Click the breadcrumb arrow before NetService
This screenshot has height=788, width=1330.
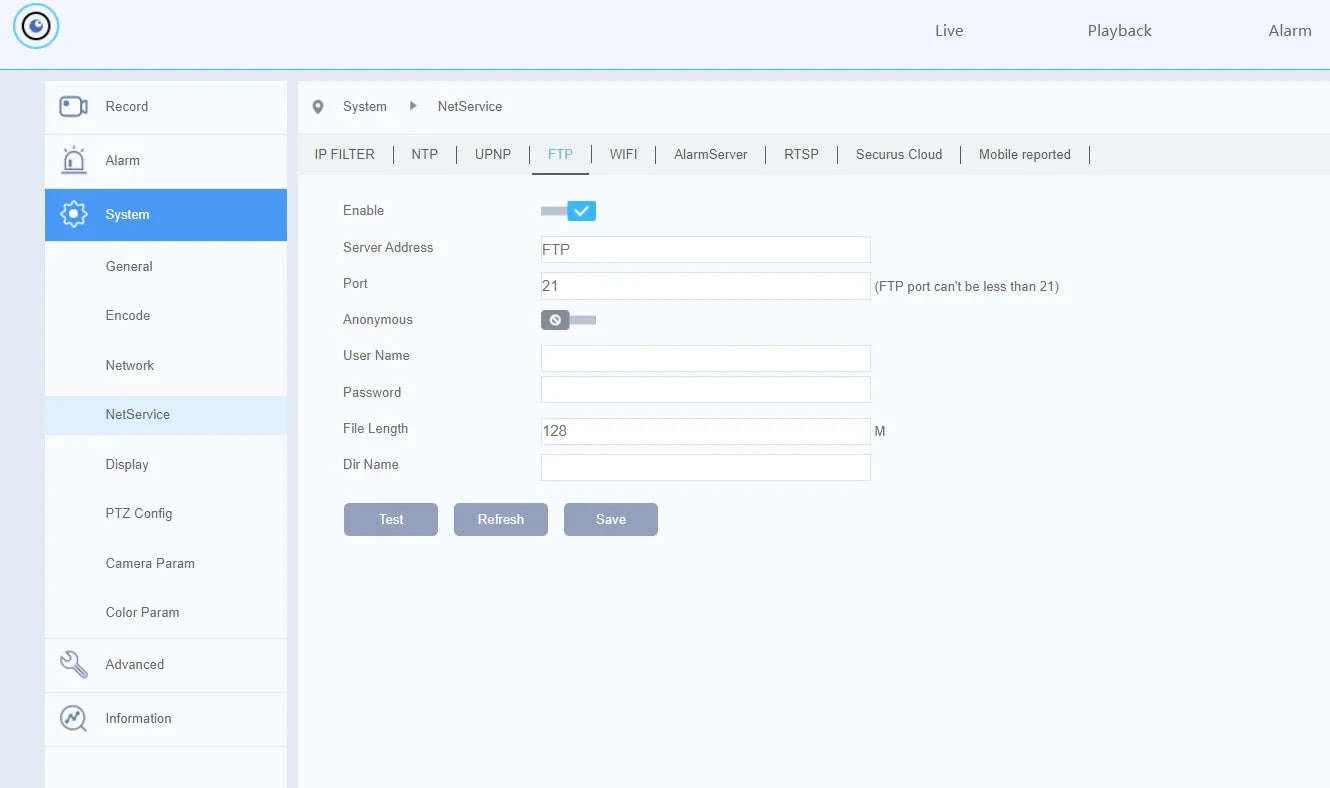pos(413,106)
